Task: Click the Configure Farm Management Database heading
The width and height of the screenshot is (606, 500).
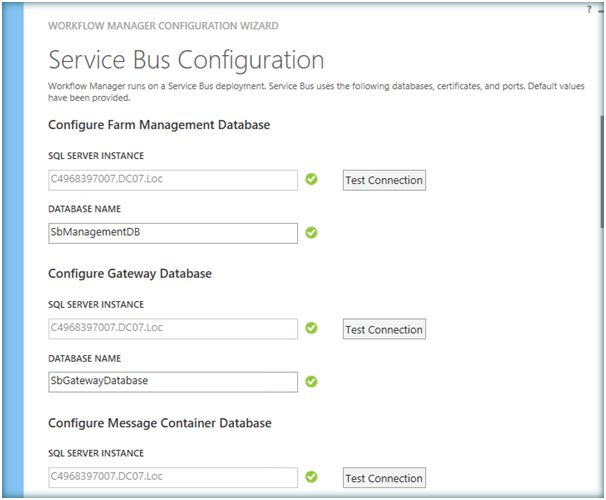Action: (158, 125)
